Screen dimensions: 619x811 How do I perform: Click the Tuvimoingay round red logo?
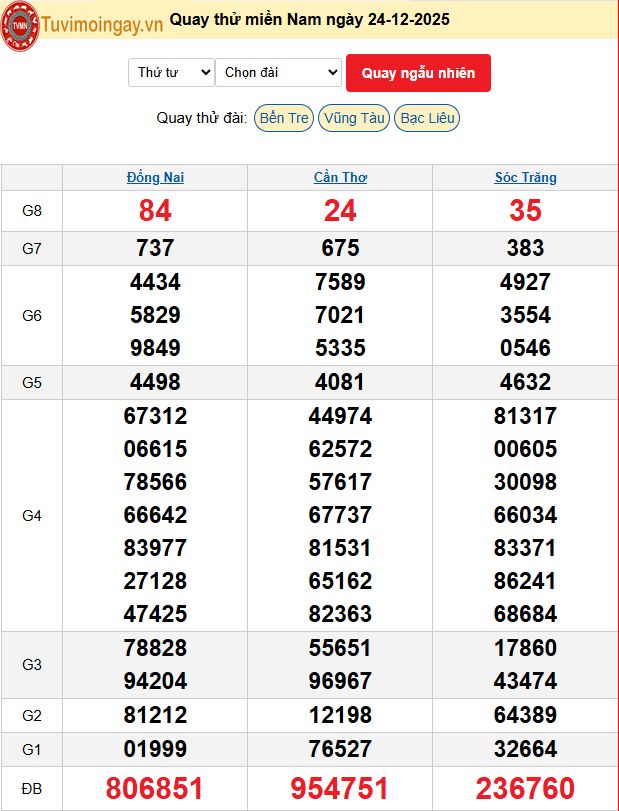20,25
